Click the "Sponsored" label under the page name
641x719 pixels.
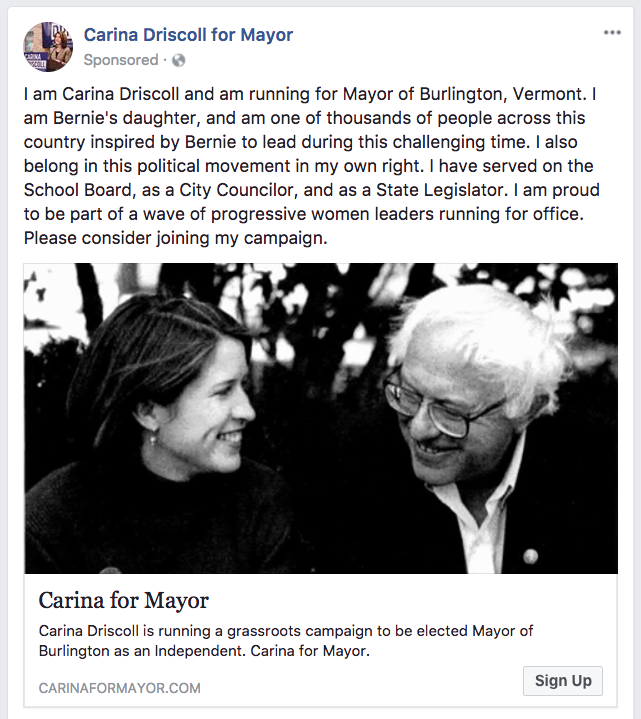tap(120, 60)
